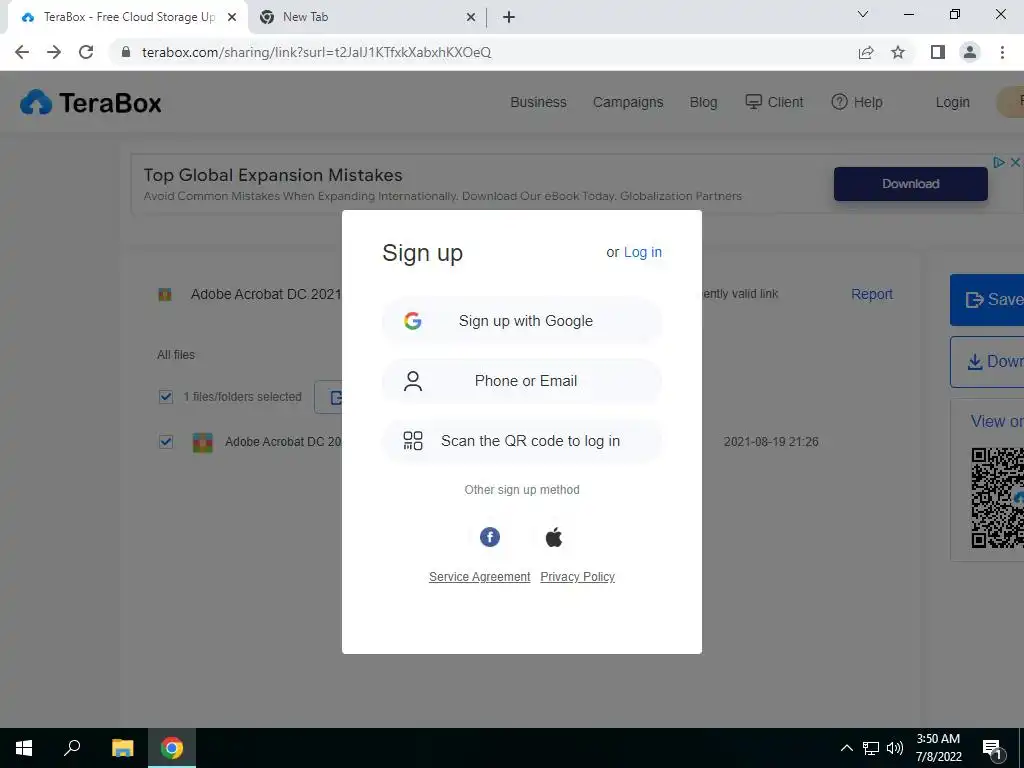This screenshot has height=768, width=1024.
Task: Open the Chrome three-dot menu
Action: click(1002, 52)
